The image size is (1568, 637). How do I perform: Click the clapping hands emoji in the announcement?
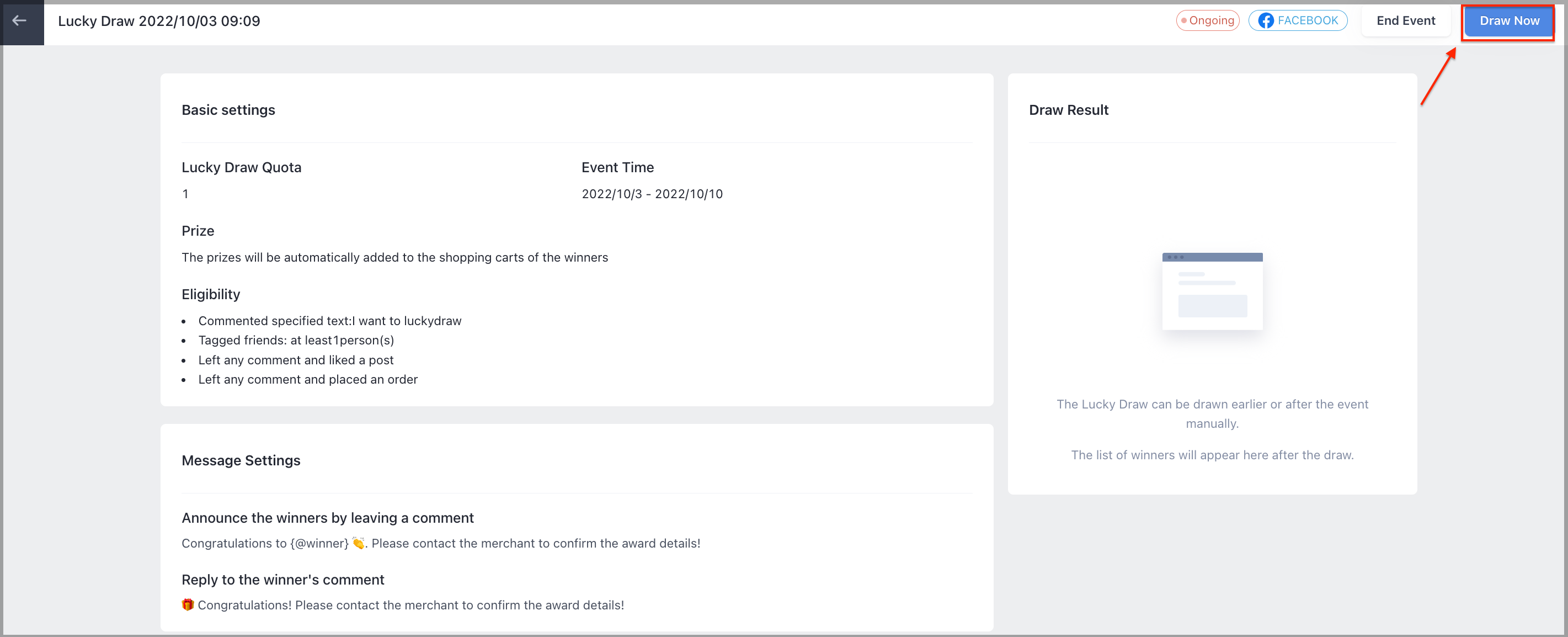tap(359, 543)
